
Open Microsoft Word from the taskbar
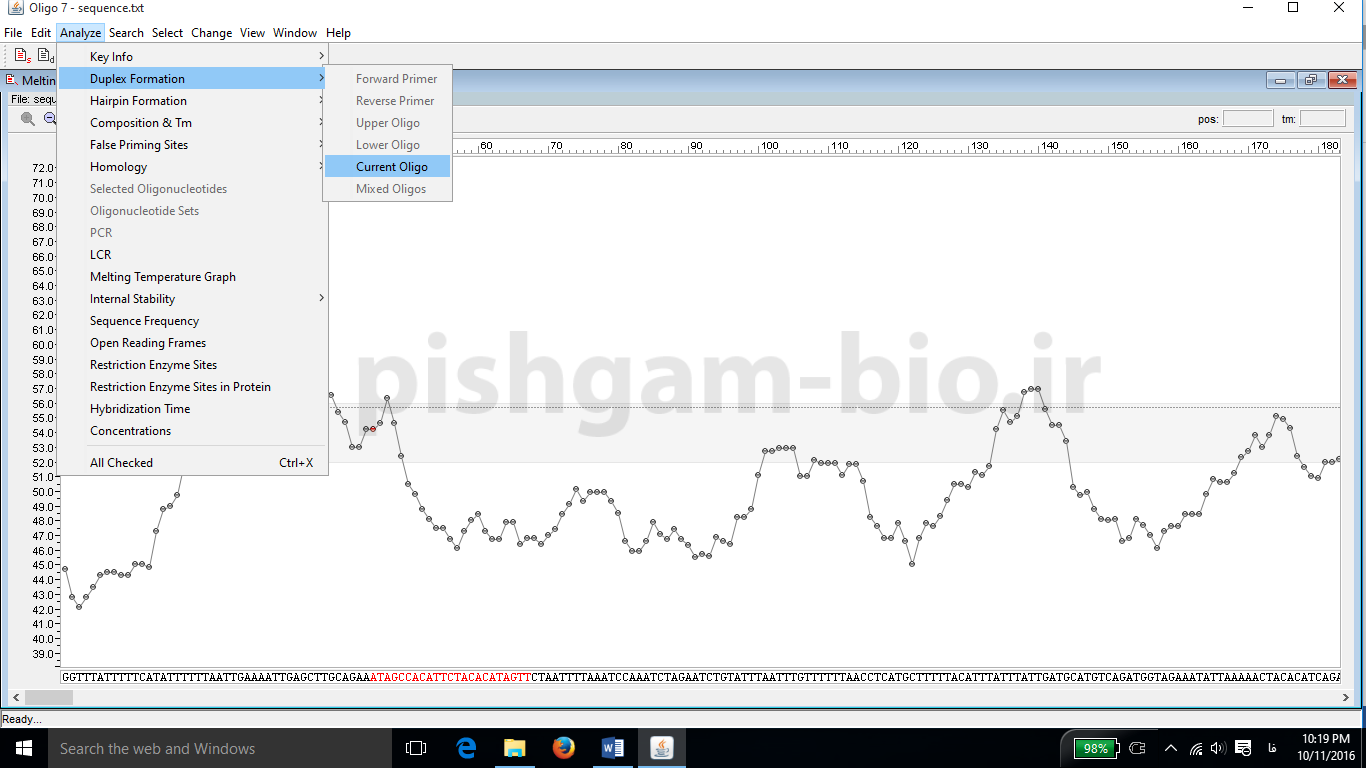tap(613, 748)
